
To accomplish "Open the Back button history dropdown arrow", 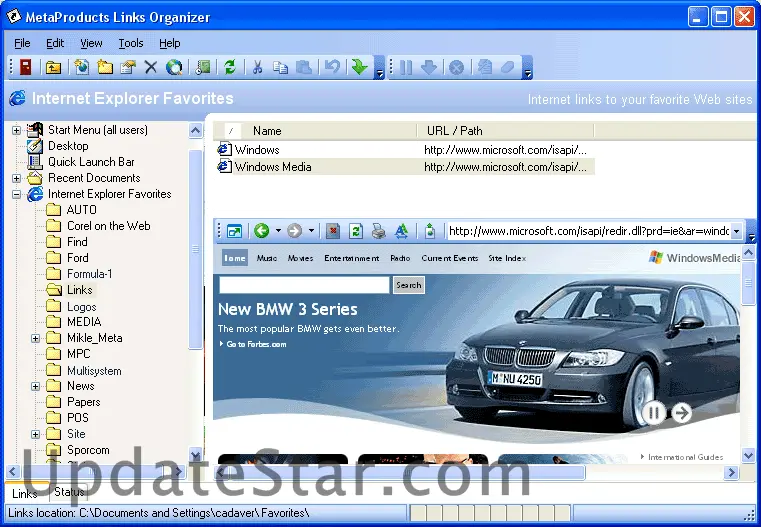I will pos(278,231).
